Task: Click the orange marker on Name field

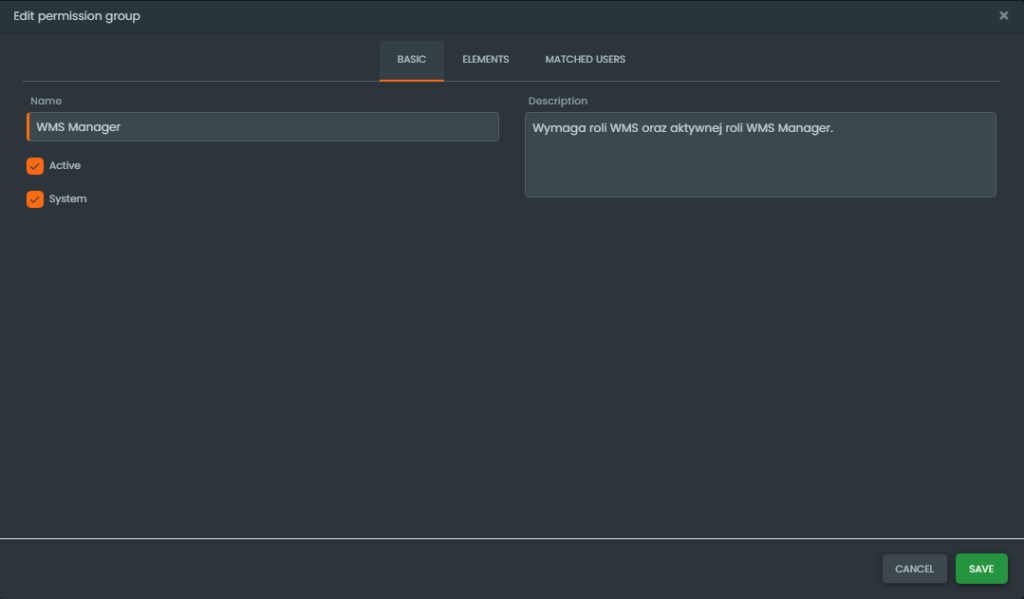Action: tap(28, 127)
